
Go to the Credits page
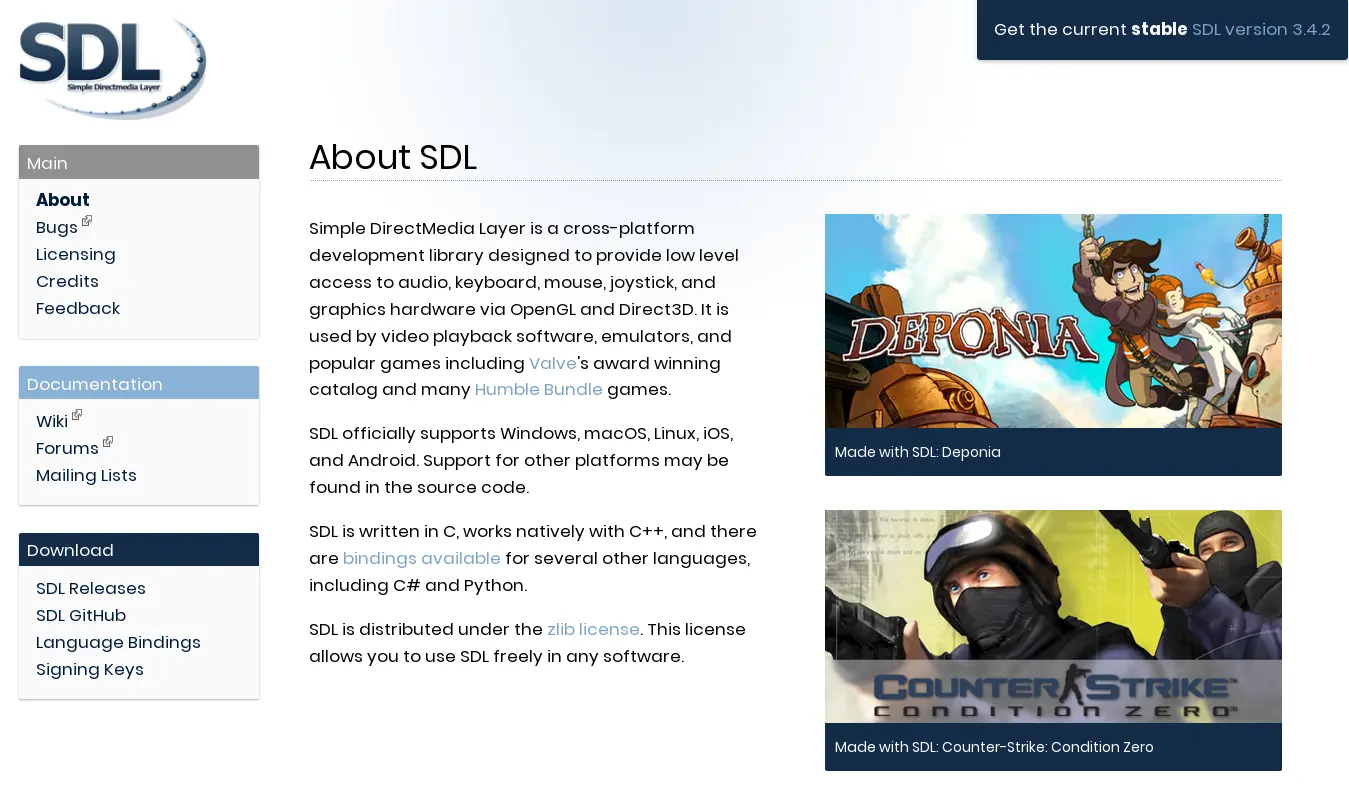[x=67, y=282]
